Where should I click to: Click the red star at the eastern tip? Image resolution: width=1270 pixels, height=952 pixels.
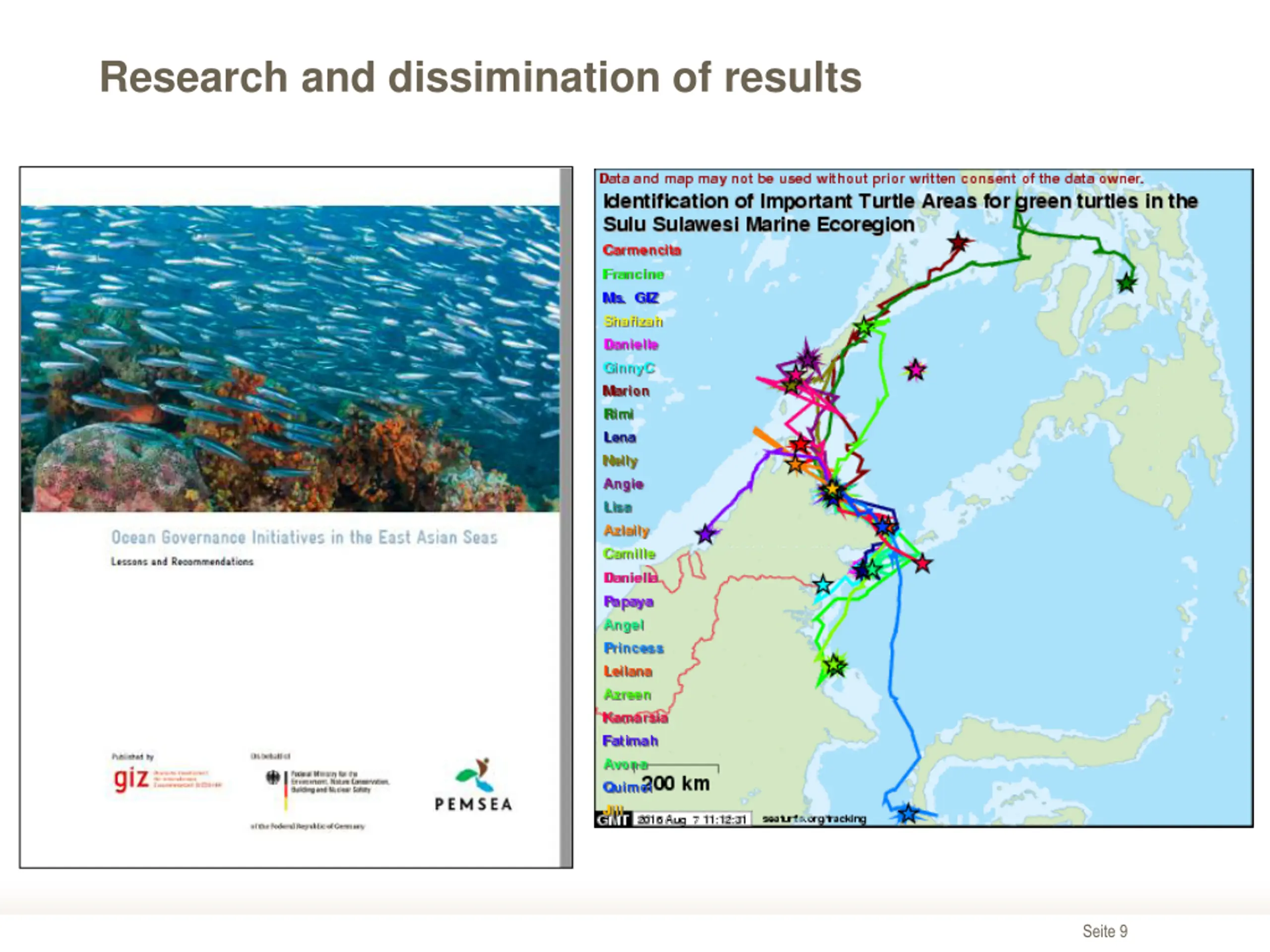tap(922, 563)
